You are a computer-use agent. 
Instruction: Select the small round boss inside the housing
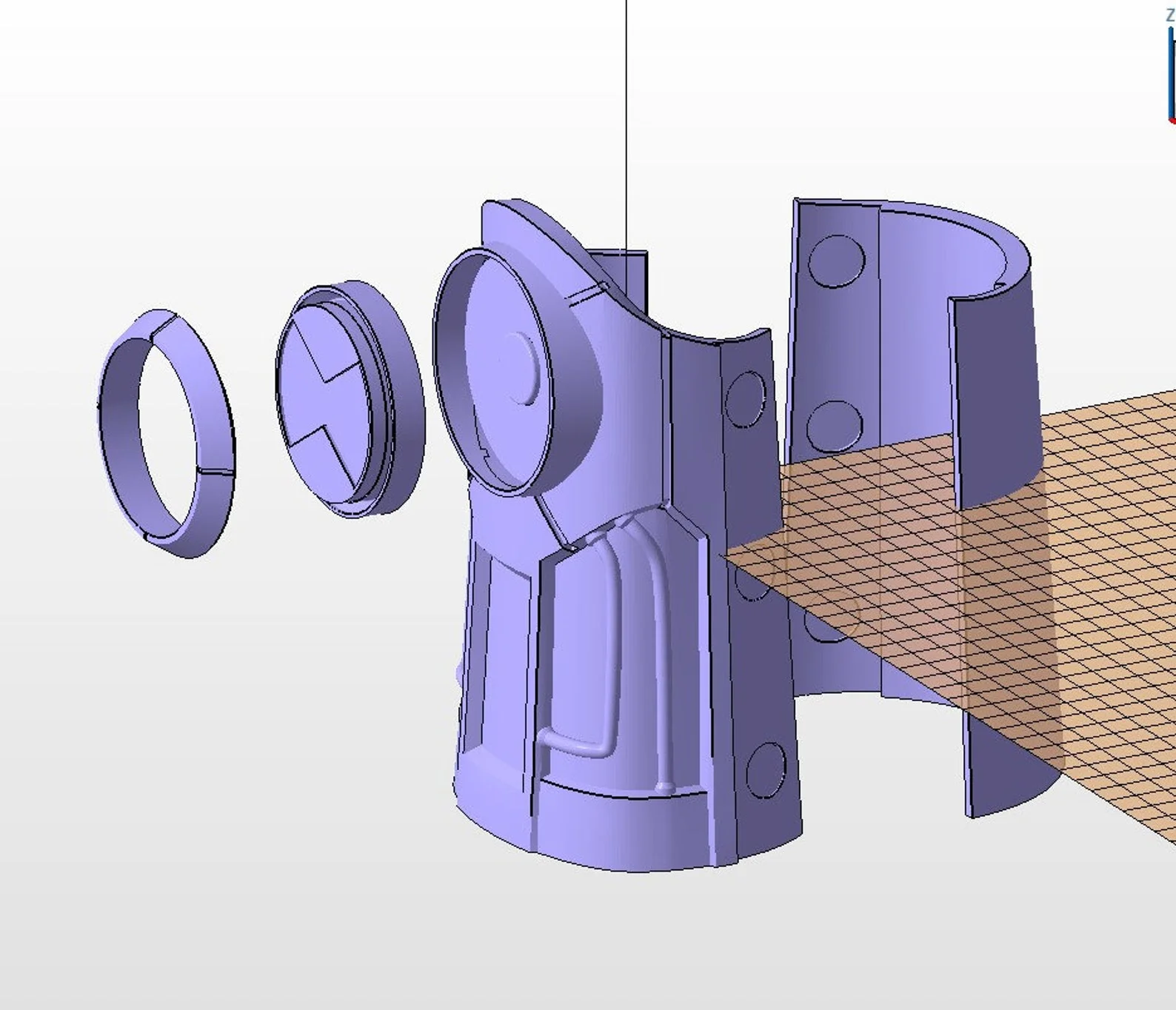[x=524, y=368]
